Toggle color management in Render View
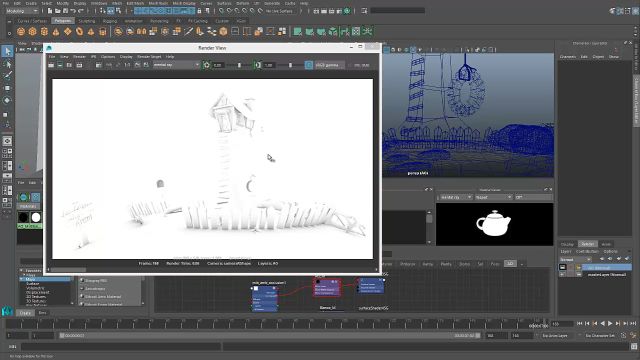The width and height of the screenshot is (640, 360). 309,65
